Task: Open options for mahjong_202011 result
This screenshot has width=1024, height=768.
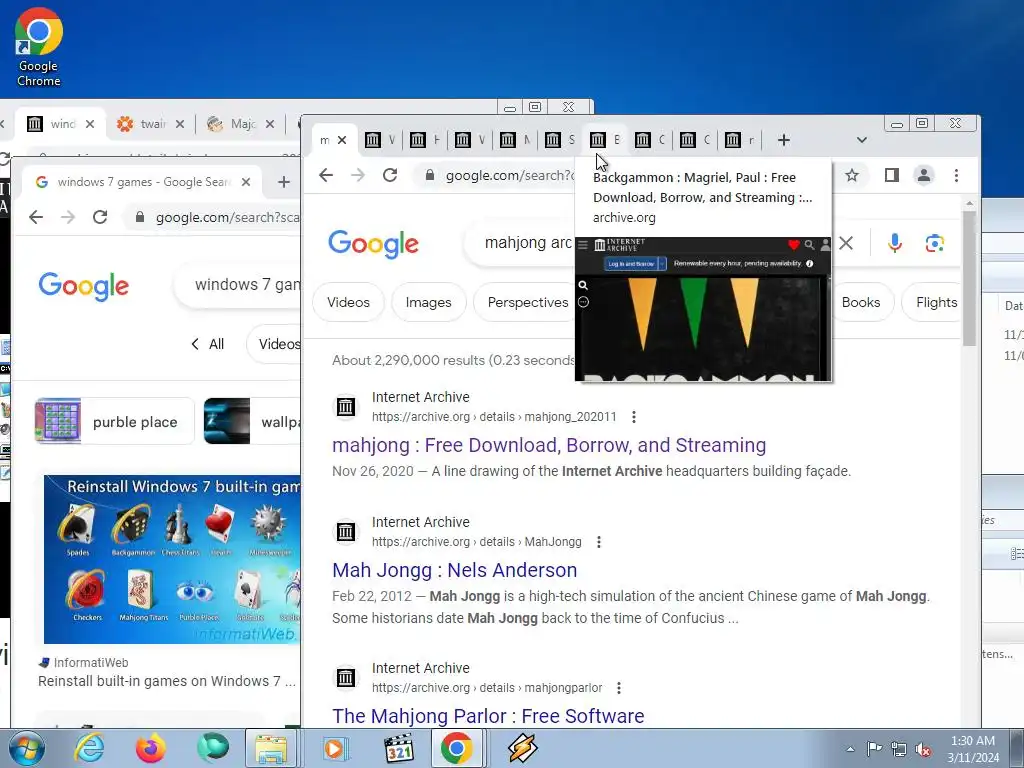Action: pyautogui.click(x=633, y=417)
